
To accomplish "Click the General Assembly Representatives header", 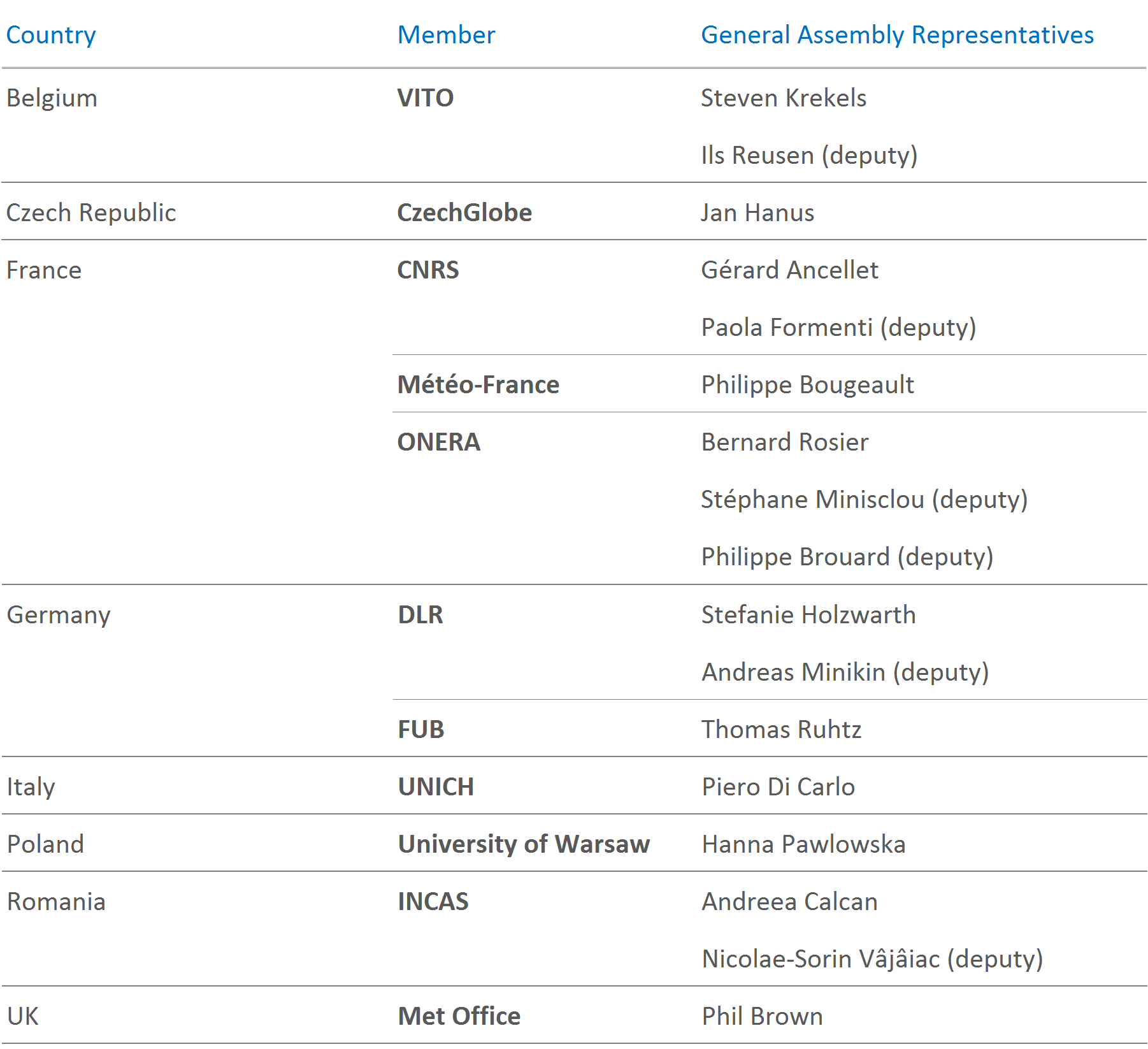I will point(897,35).
